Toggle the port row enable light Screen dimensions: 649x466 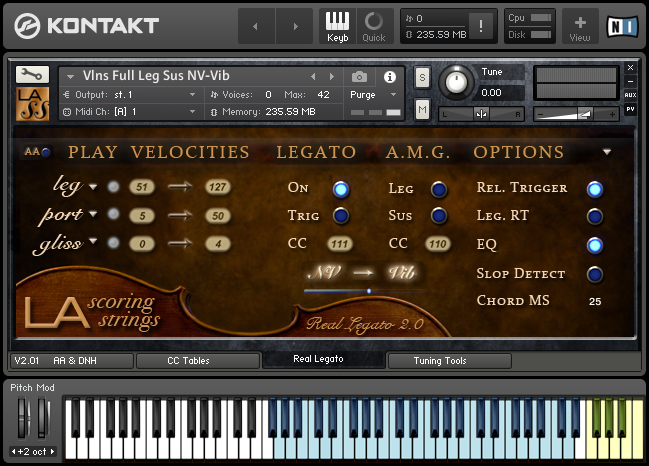(x=113, y=214)
